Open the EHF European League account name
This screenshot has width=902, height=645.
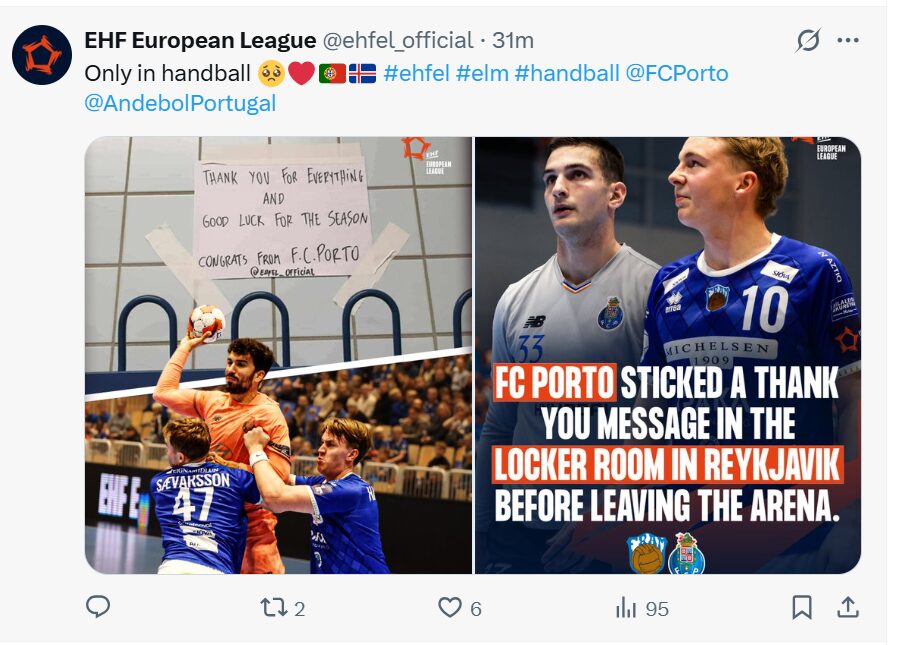[x=200, y=40]
